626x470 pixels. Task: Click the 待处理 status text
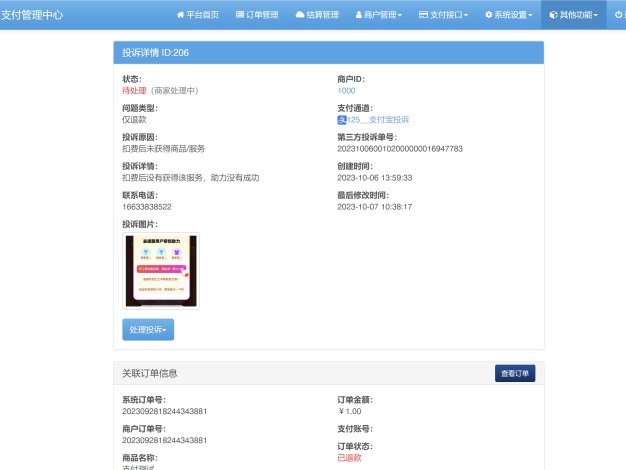point(134,91)
